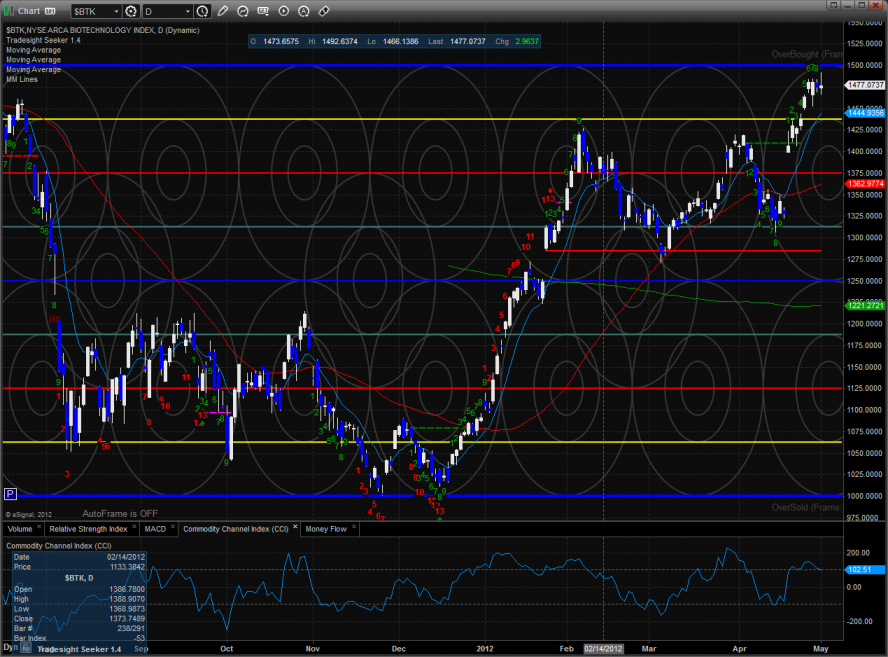888x657 pixels.
Task: Click the interval clock icon
Action: [x=204, y=11]
